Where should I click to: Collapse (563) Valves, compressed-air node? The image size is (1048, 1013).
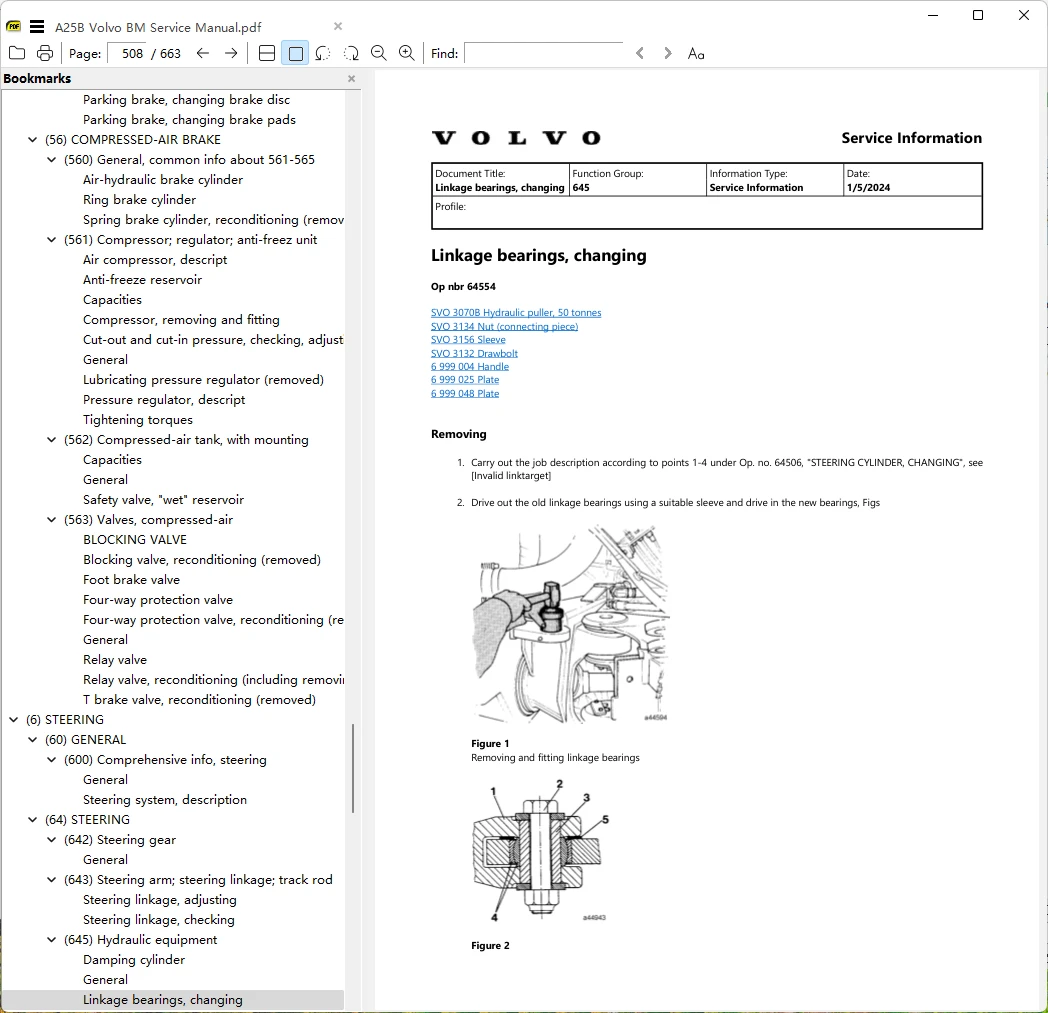coord(51,520)
